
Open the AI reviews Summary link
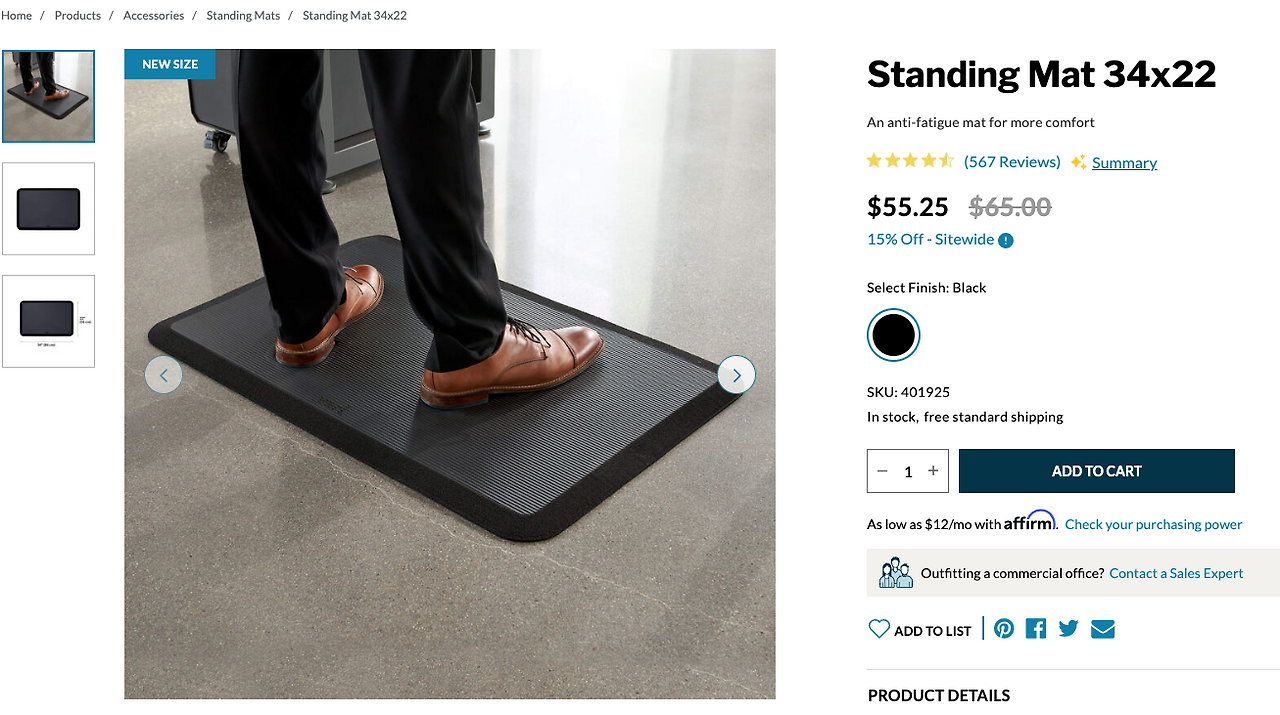tap(1124, 163)
